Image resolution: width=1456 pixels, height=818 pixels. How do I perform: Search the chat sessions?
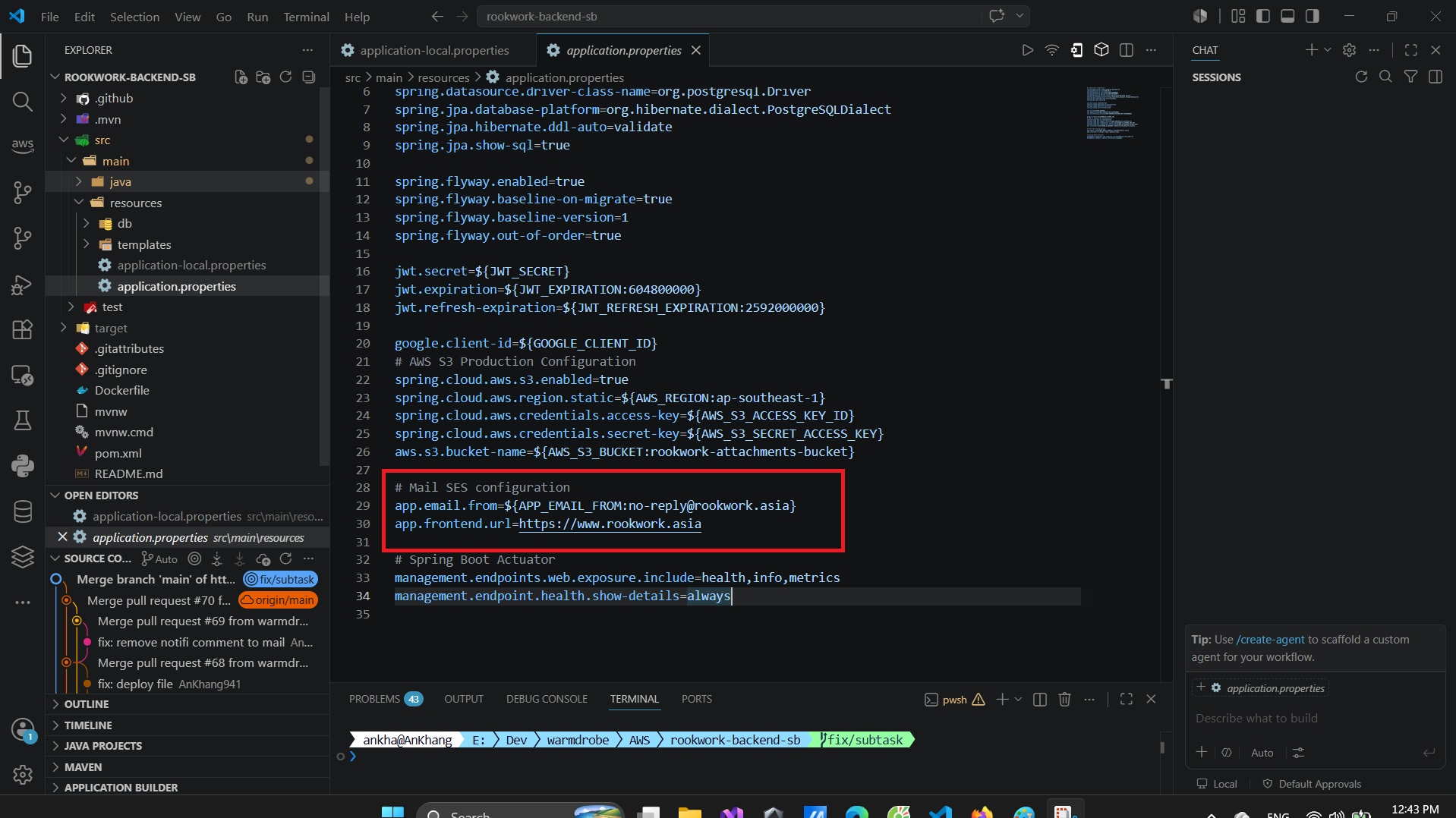tap(1385, 77)
